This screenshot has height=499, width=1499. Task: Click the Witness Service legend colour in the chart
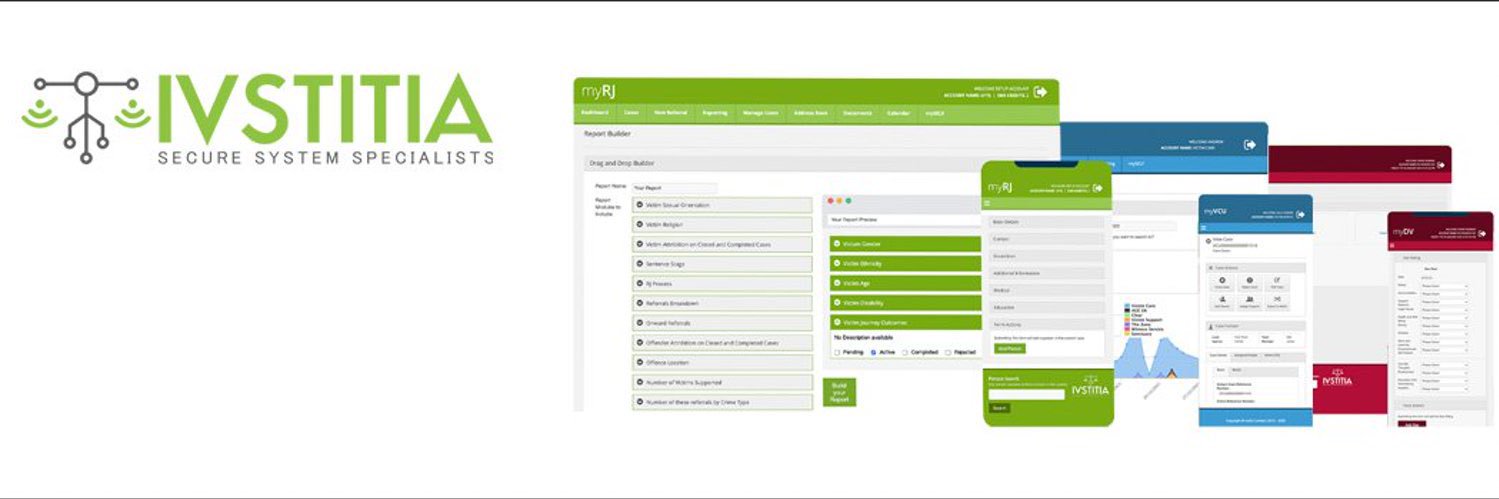[1128, 330]
